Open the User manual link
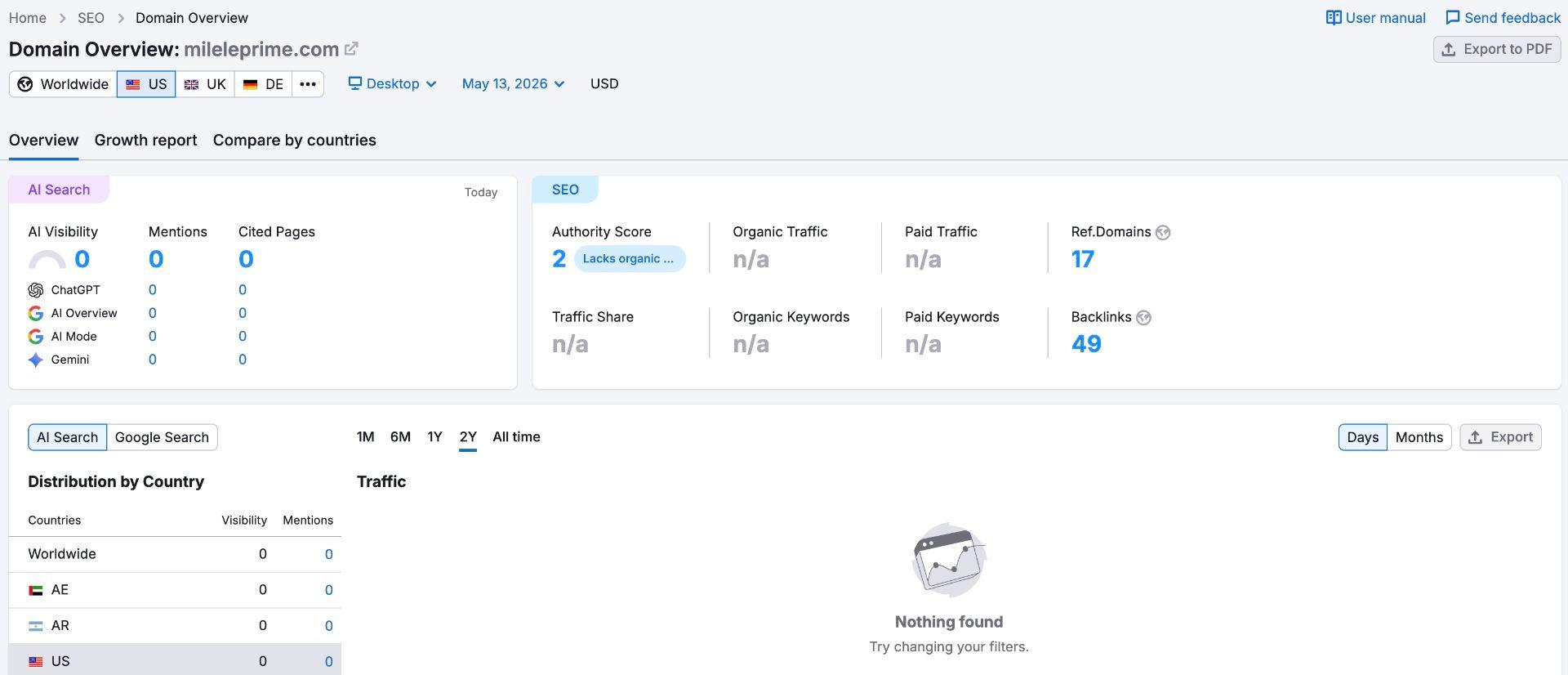 tap(1376, 18)
